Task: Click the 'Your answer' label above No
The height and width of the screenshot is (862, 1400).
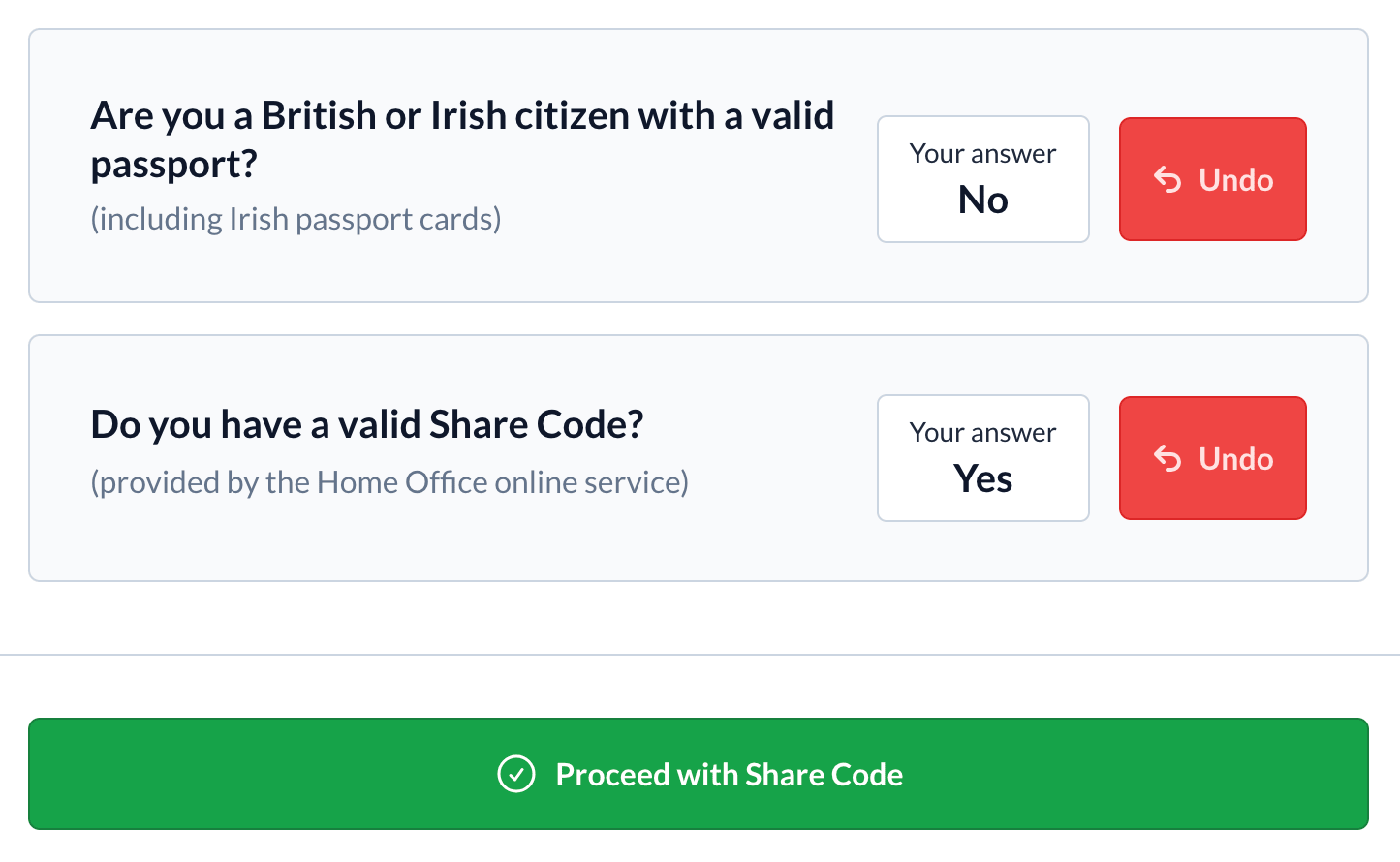Action: tap(983, 154)
